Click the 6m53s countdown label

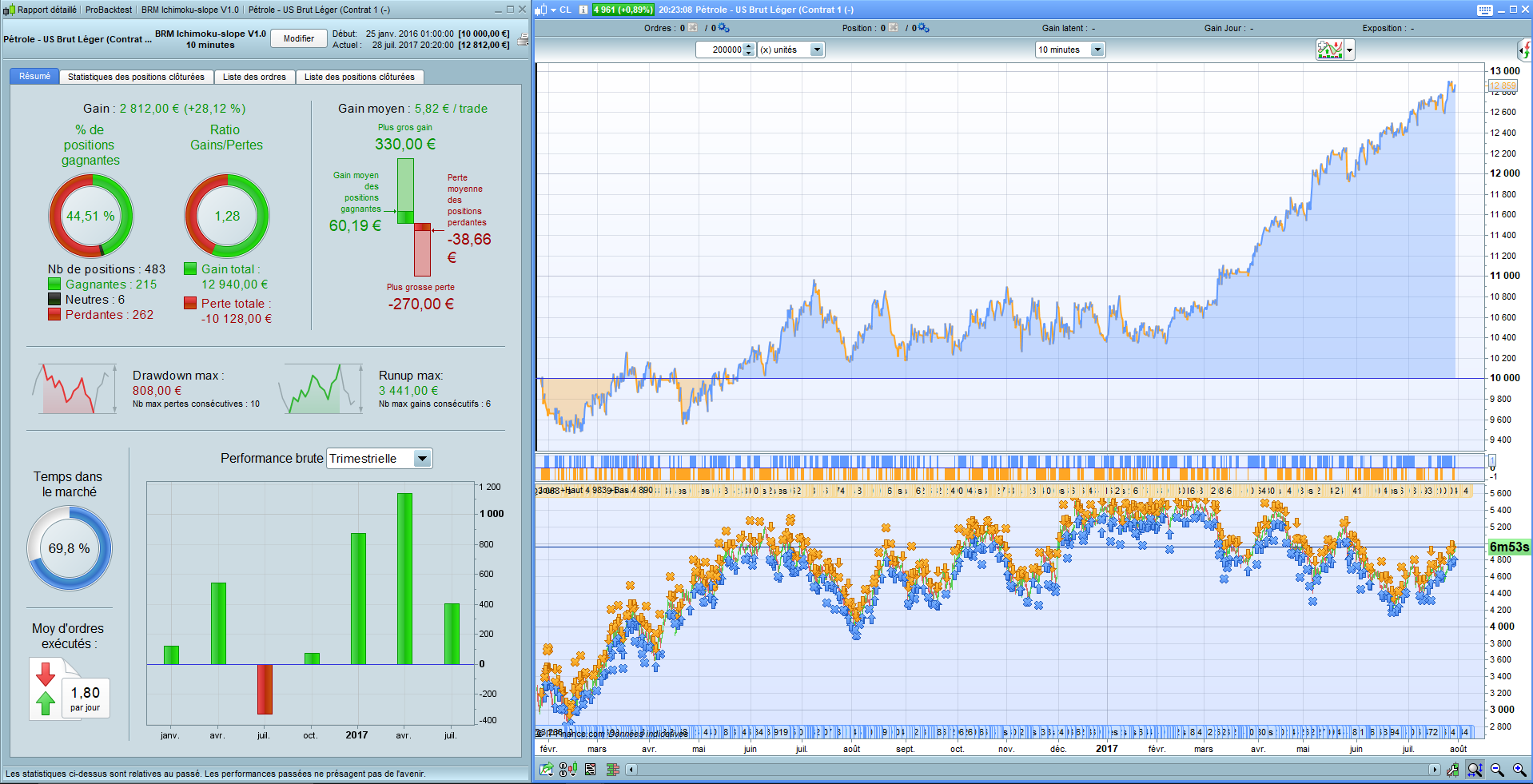(x=1509, y=547)
